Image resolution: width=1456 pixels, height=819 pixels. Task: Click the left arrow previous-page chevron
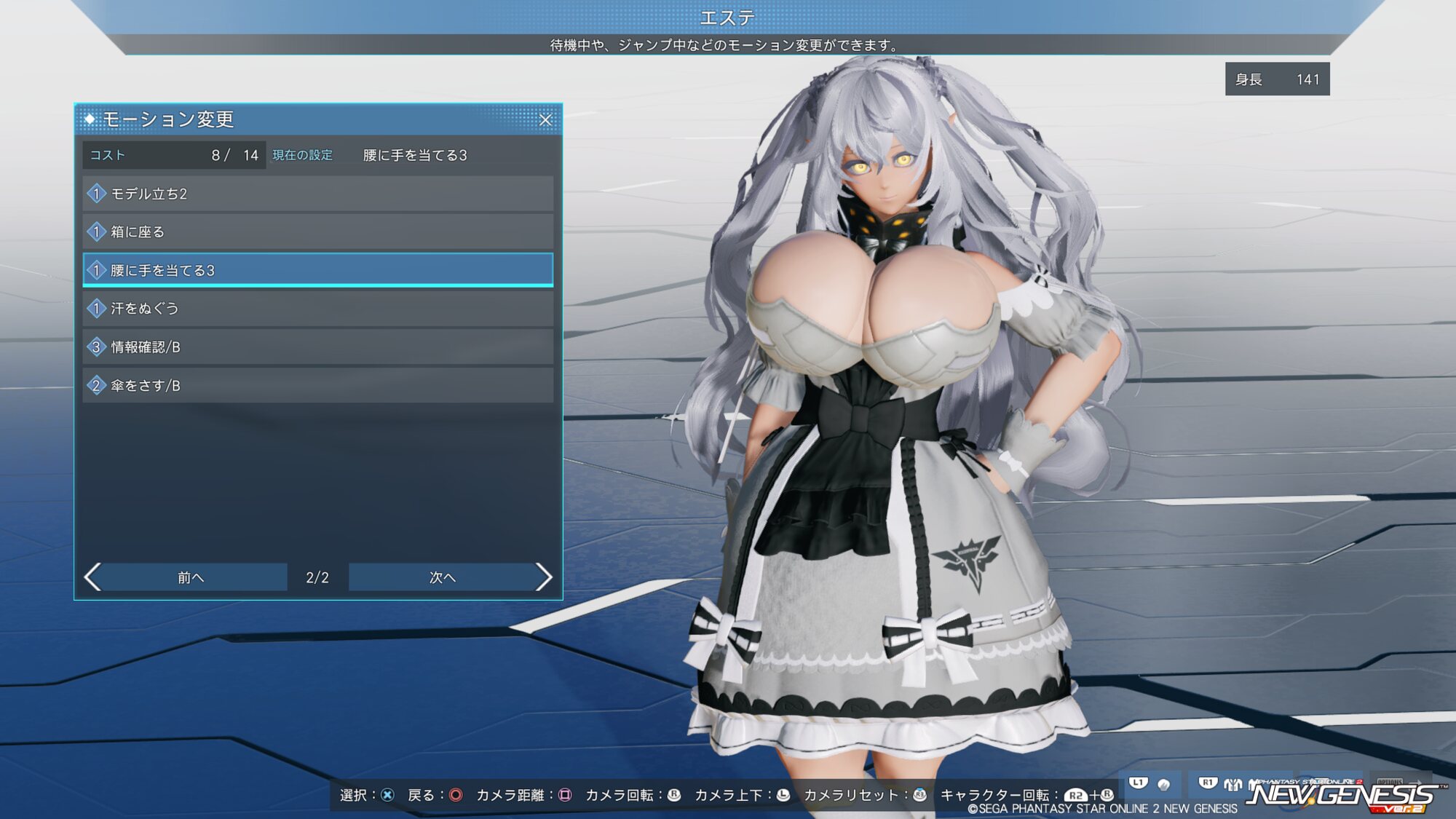point(93,577)
